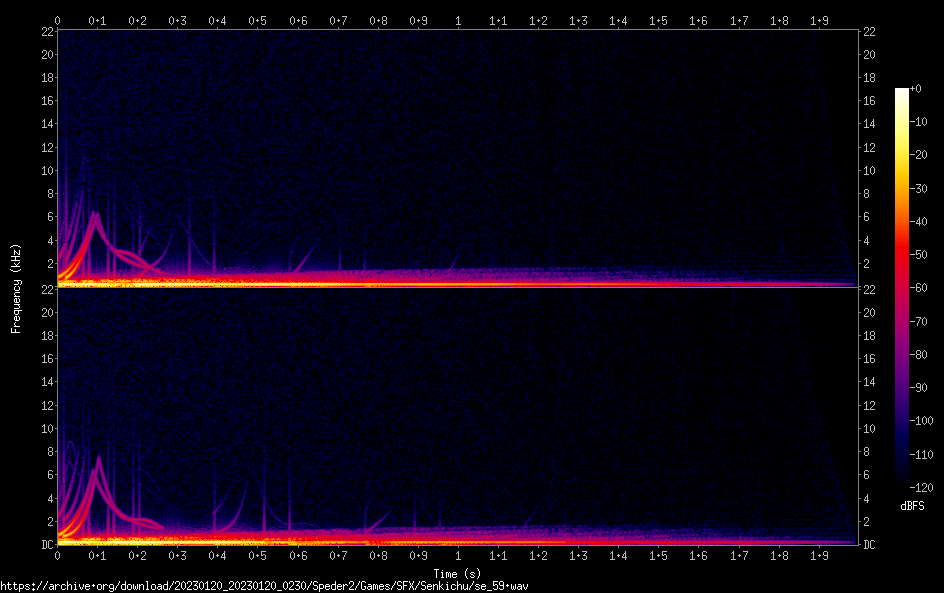
Task: Click the 1.5 tick on the top time axis
Action: click(x=658, y=20)
